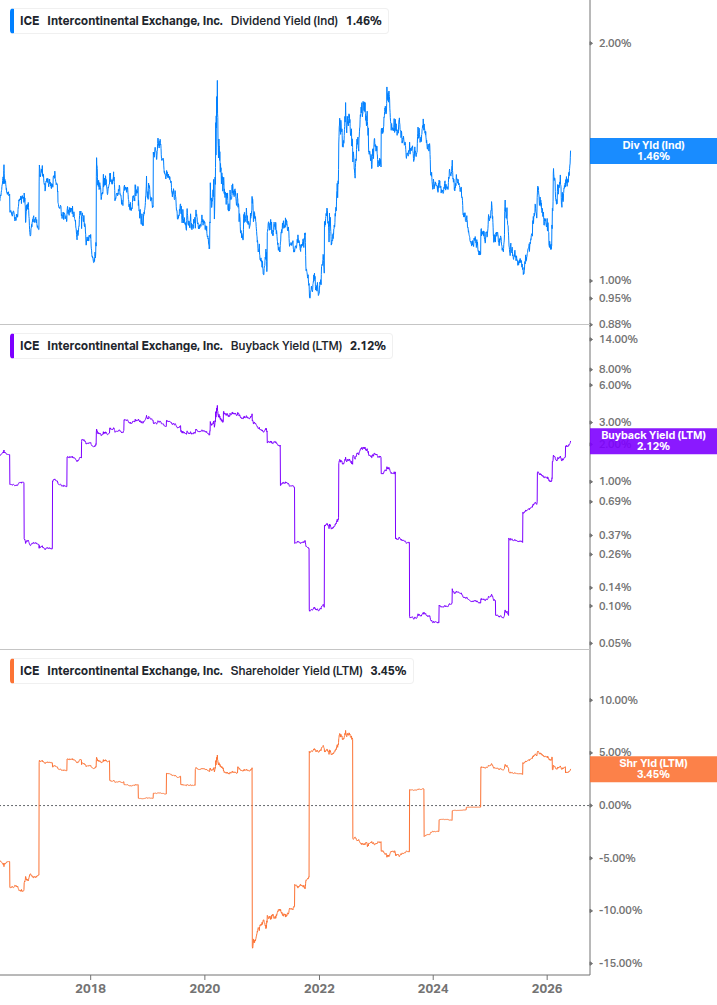717x1005 pixels.
Task: Click the positive 10.00% axis label in shareholder panel
Action: coord(618,701)
